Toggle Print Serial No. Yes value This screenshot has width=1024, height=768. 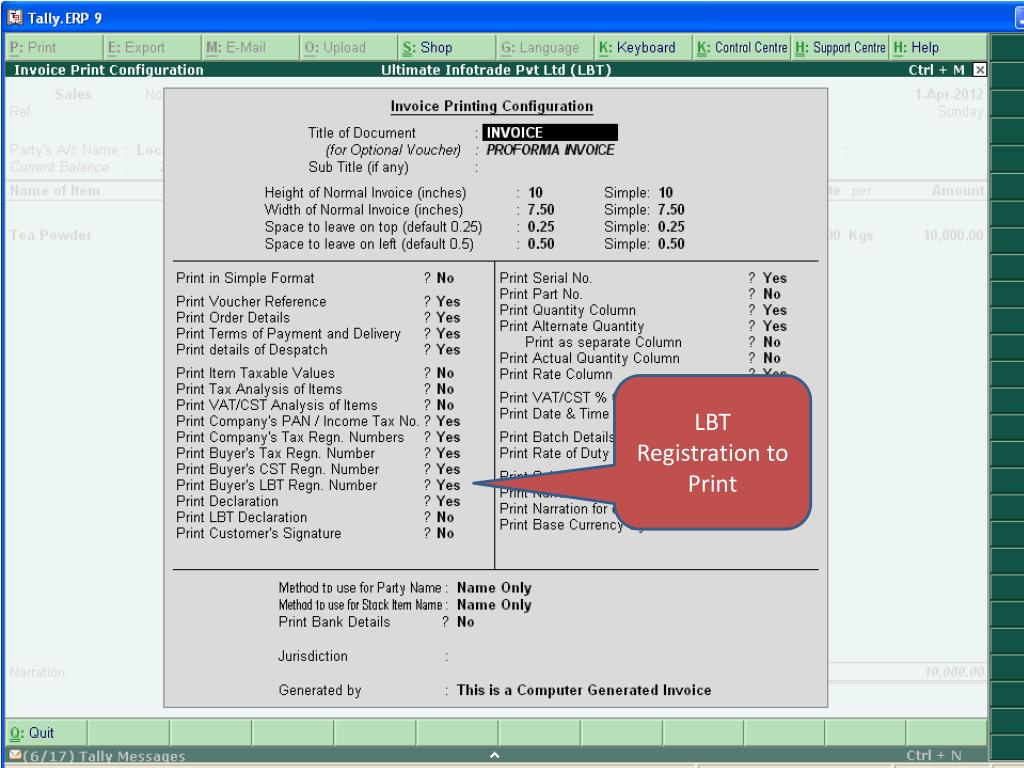coord(775,278)
